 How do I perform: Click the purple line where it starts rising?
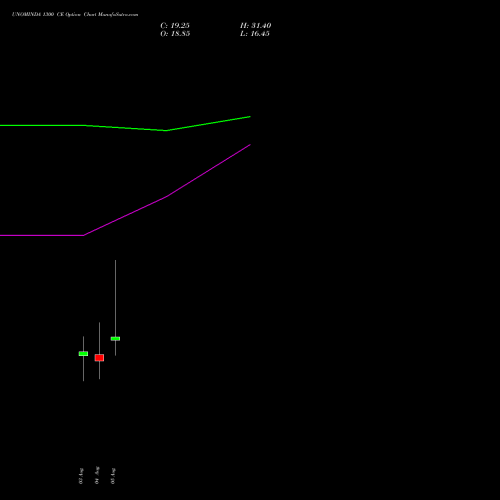tap(84, 235)
